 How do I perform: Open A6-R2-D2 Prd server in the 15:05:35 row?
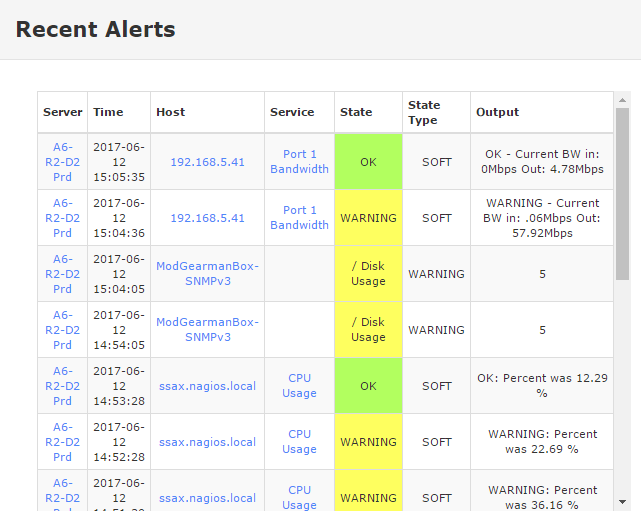63,162
